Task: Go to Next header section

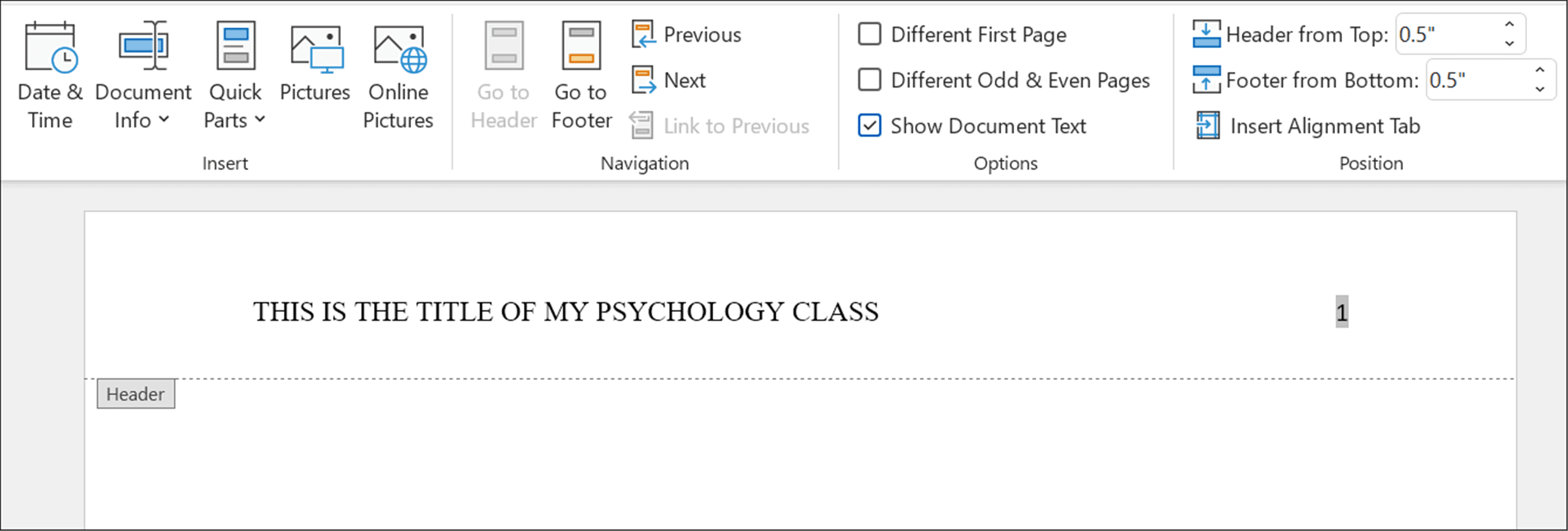Action: tap(670, 80)
